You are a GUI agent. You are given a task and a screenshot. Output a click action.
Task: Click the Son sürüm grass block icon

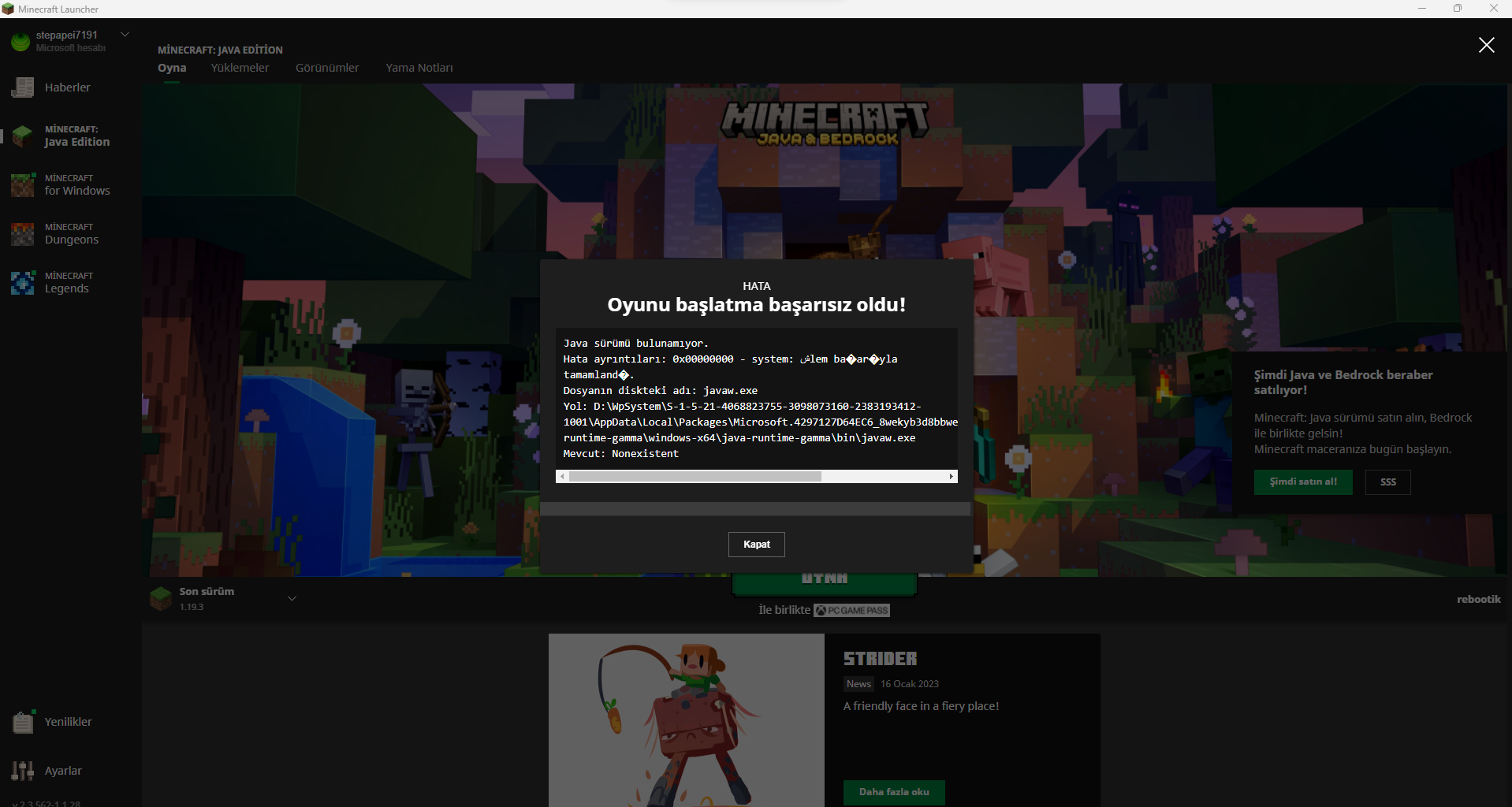point(161,599)
